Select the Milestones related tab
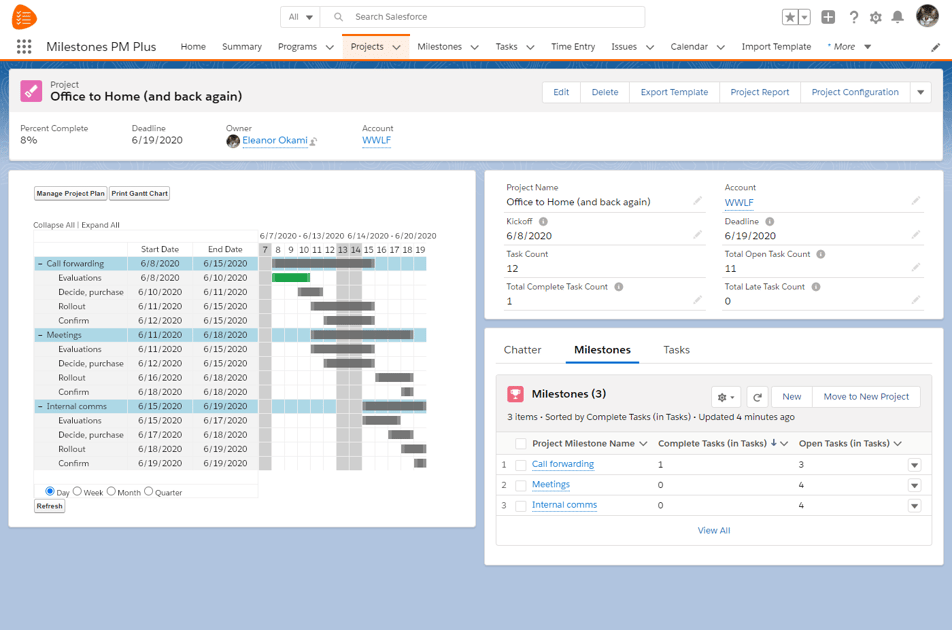 [602, 350]
